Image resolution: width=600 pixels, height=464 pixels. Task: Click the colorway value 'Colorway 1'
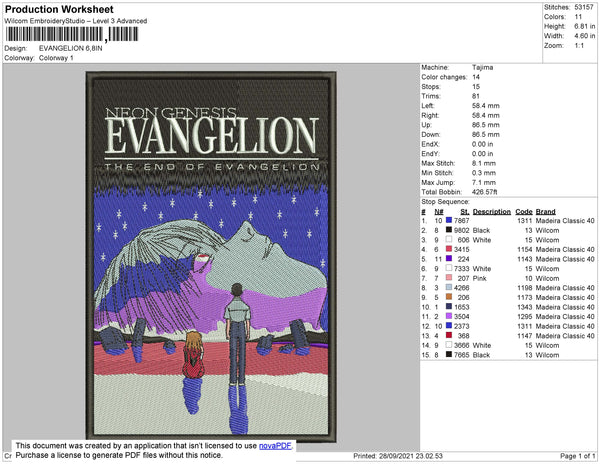click(56, 58)
